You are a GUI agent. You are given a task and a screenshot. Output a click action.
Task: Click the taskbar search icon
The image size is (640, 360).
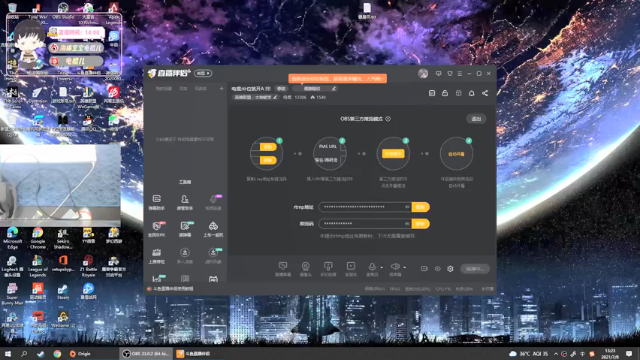tap(24, 354)
